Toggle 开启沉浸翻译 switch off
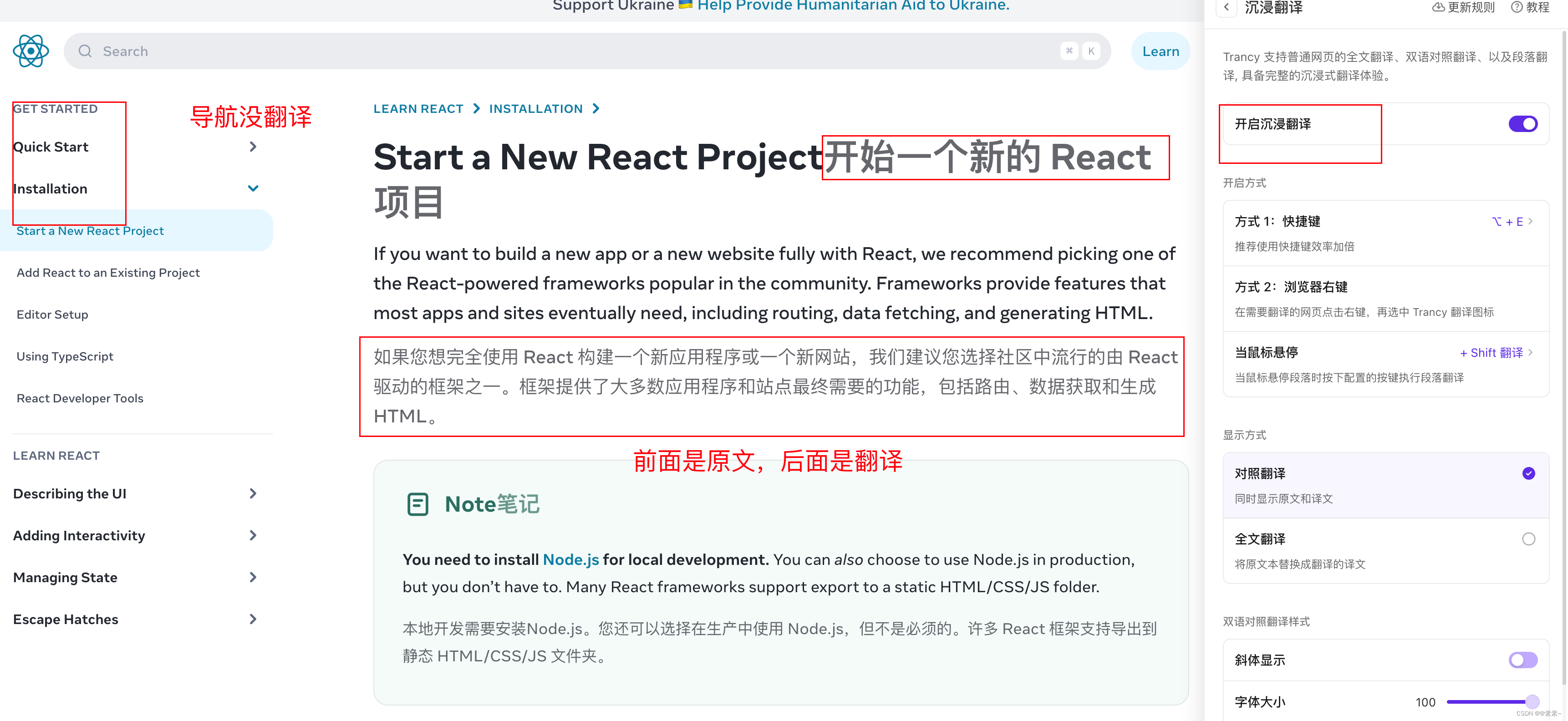 (x=1522, y=124)
